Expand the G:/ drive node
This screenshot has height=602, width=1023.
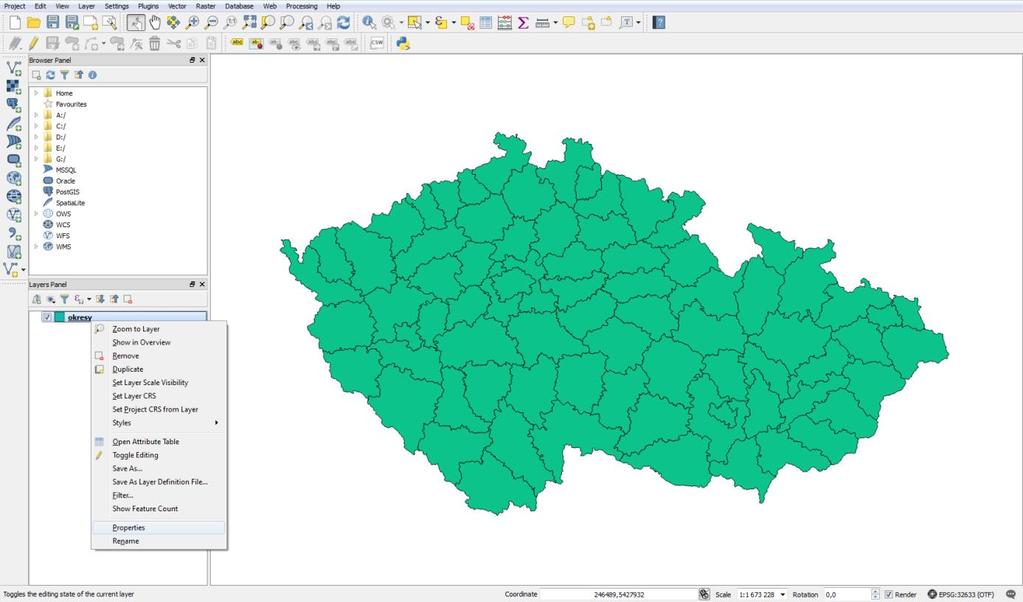click(x=36, y=158)
